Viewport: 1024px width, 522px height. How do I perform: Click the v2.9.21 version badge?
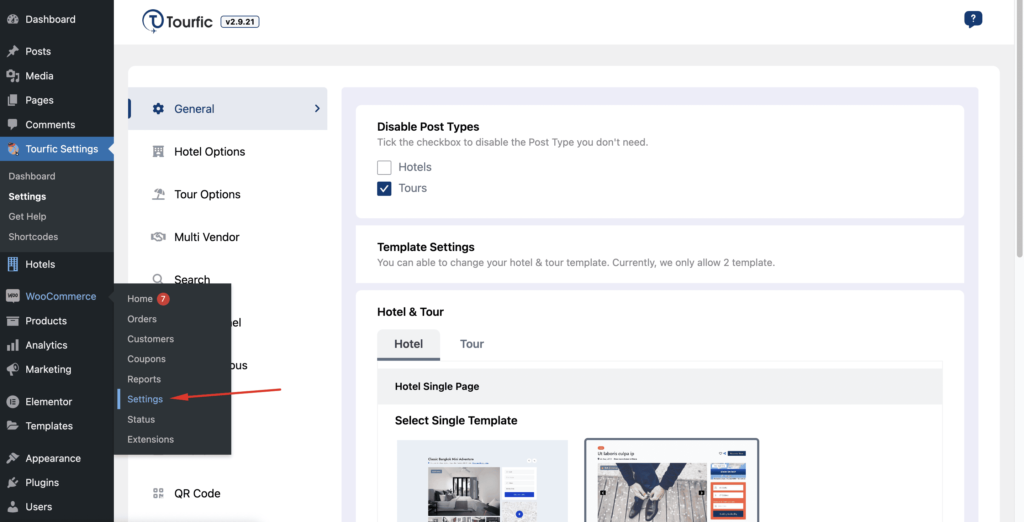coord(240,22)
